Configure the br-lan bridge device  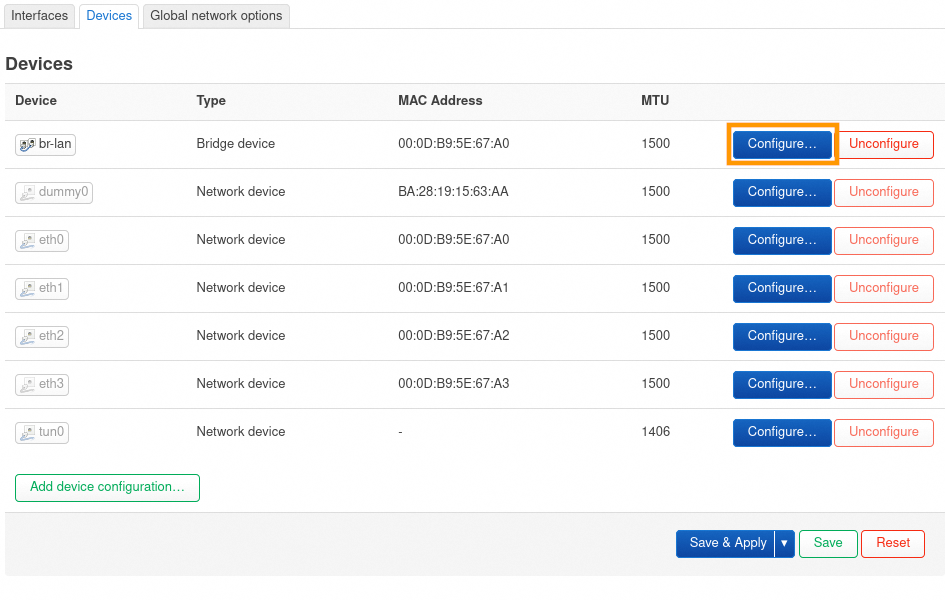click(782, 144)
